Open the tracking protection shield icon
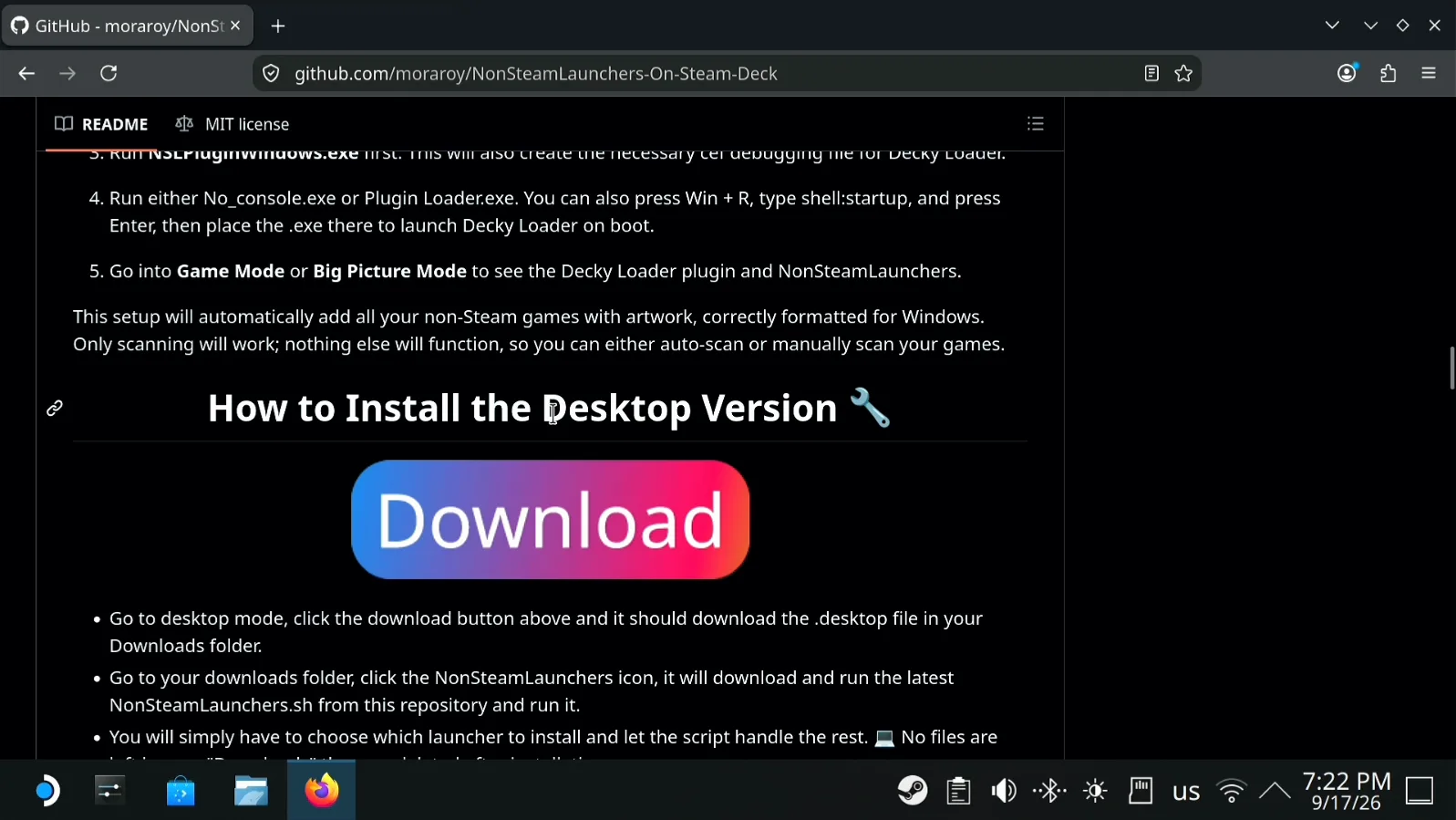1456x820 pixels. [271, 74]
